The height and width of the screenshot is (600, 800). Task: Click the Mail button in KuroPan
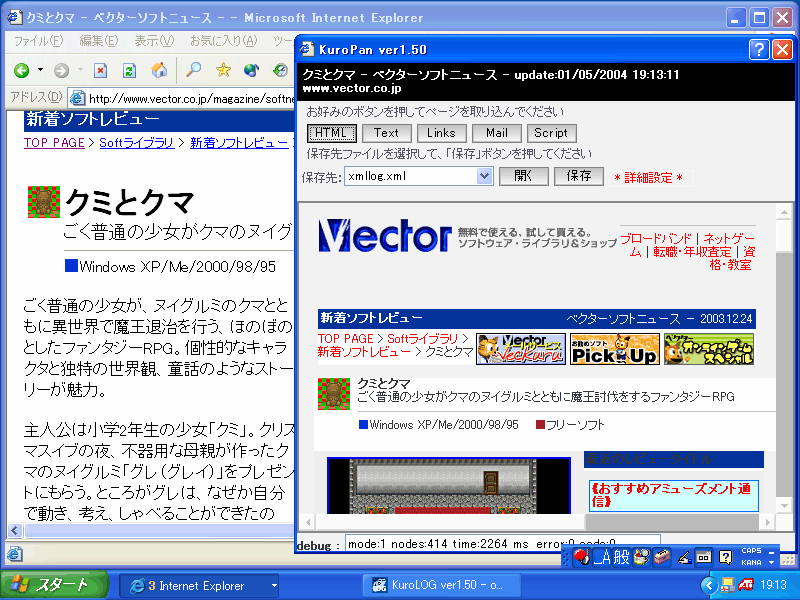(496, 133)
